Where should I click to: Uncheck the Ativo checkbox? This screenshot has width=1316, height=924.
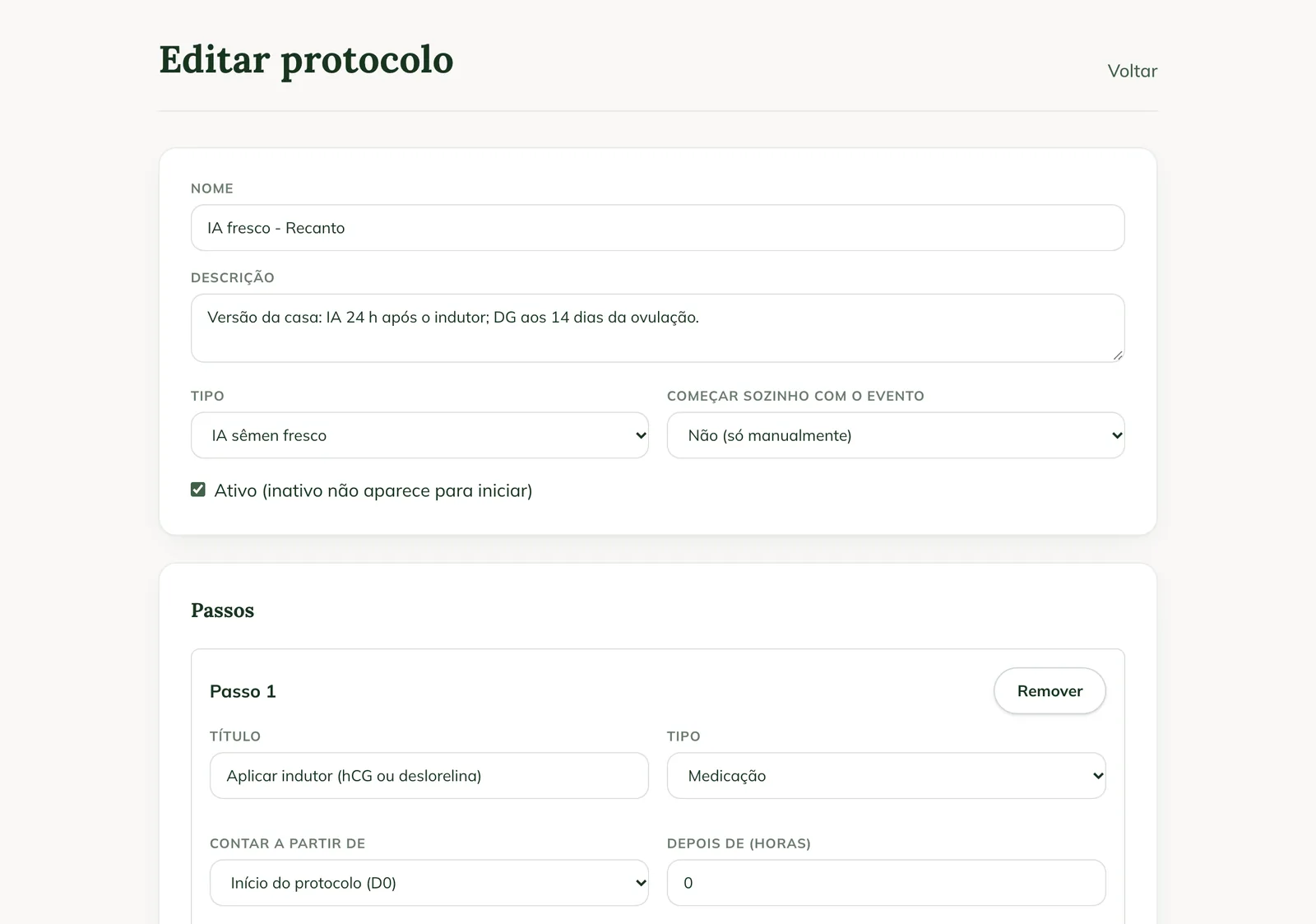[x=198, y=490]
